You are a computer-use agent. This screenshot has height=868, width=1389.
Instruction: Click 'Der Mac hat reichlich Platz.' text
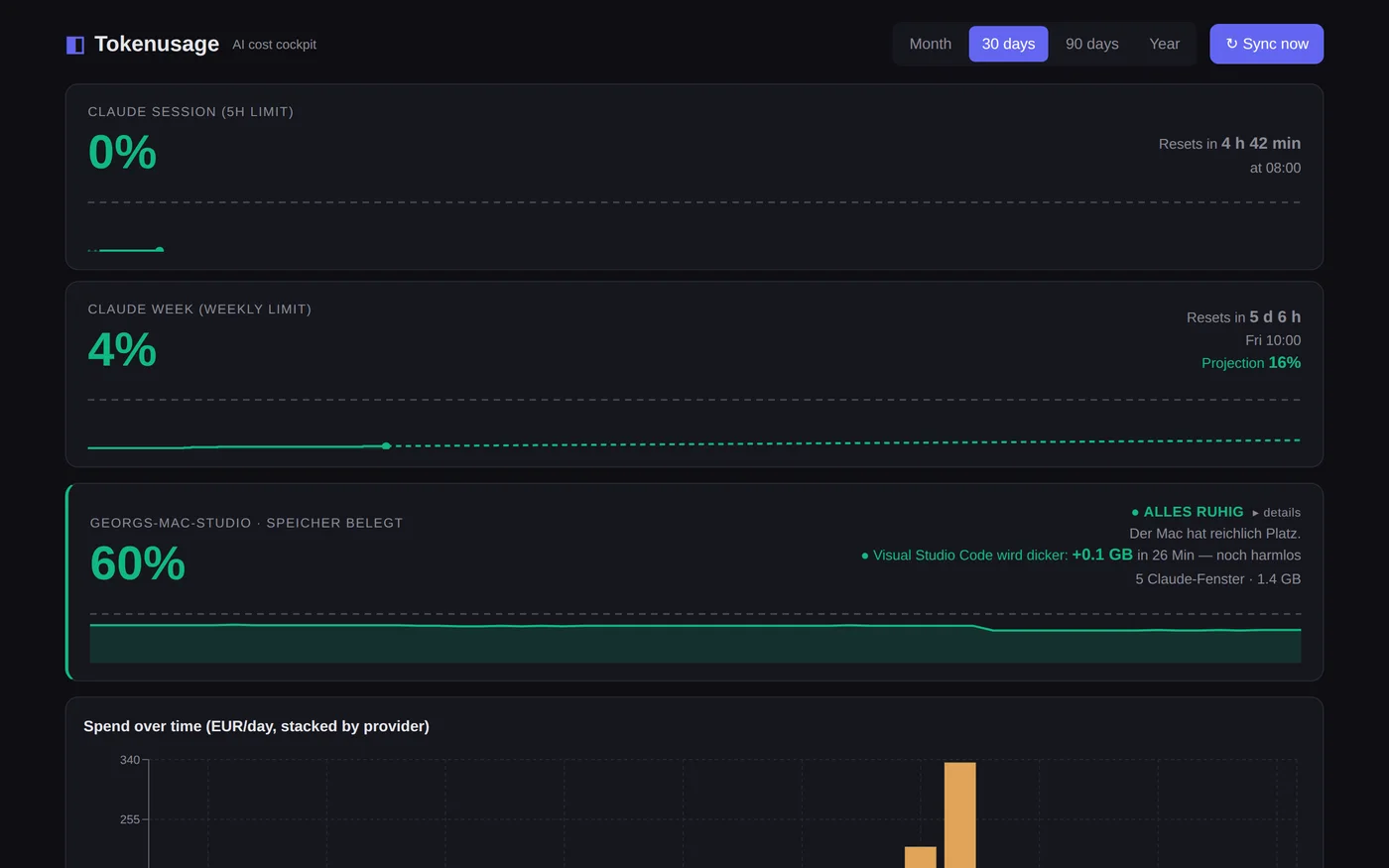tap(1215, 534)
